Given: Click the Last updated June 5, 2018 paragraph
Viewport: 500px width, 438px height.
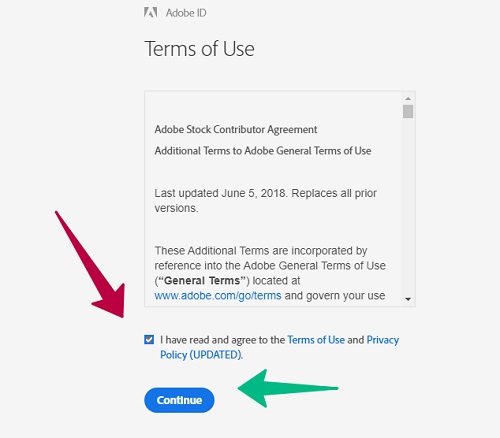Looking at the screenshot, I should [265, 200].
